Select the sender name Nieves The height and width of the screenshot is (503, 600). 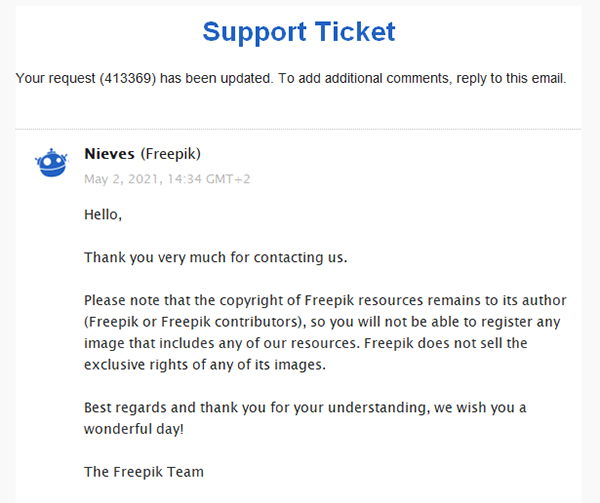pyautogui.click(x=109, y=154)
